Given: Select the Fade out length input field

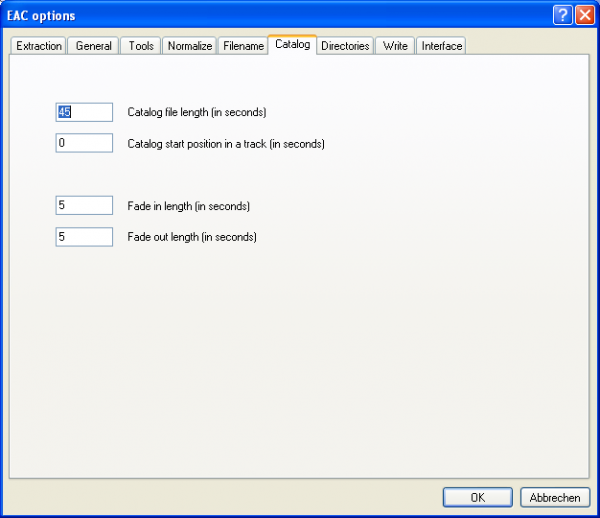Looking at the screenshot, I should click(x=84, y=237).
